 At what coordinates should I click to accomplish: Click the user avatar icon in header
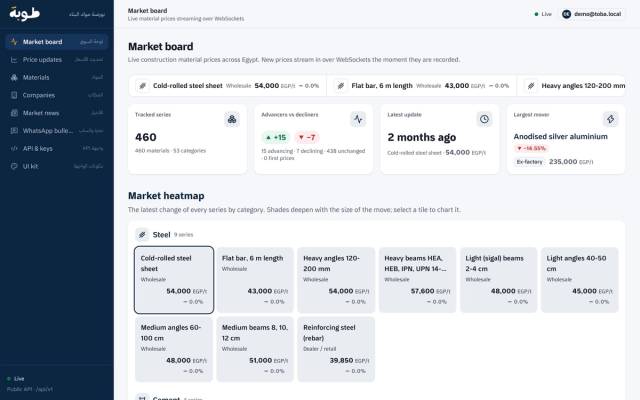click(x=567, y=14)
